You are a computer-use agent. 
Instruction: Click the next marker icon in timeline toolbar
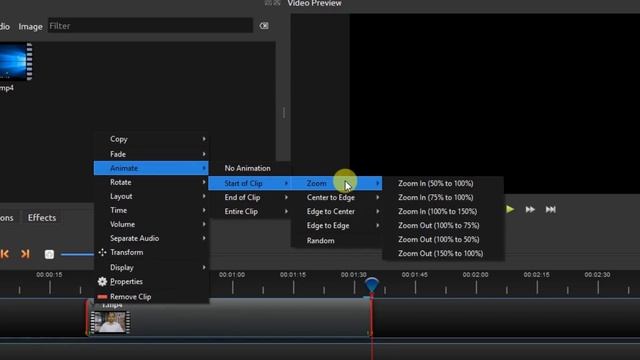coord(25,254)
